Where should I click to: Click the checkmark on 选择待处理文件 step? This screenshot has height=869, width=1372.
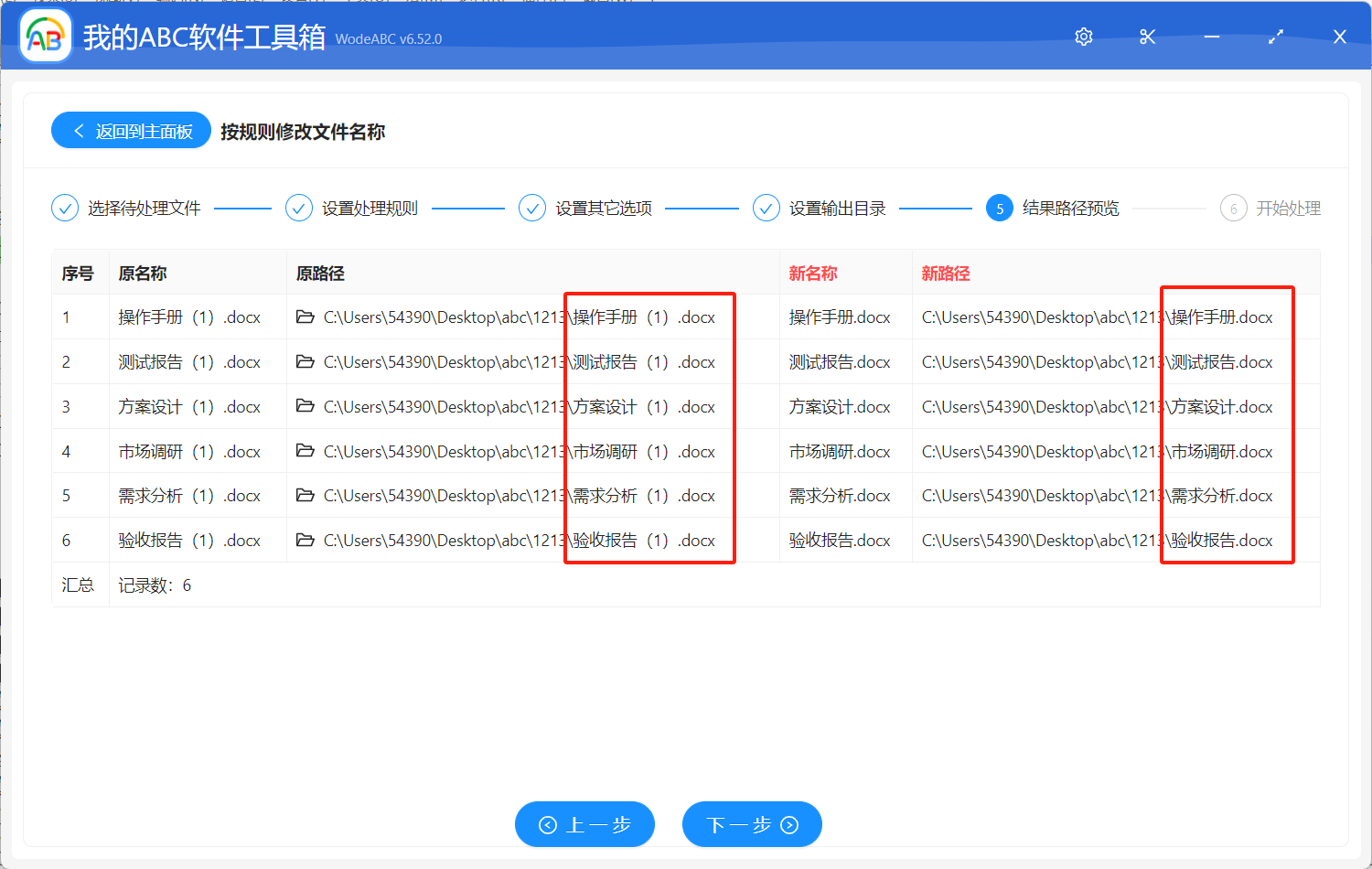click(x=64, y=208)
